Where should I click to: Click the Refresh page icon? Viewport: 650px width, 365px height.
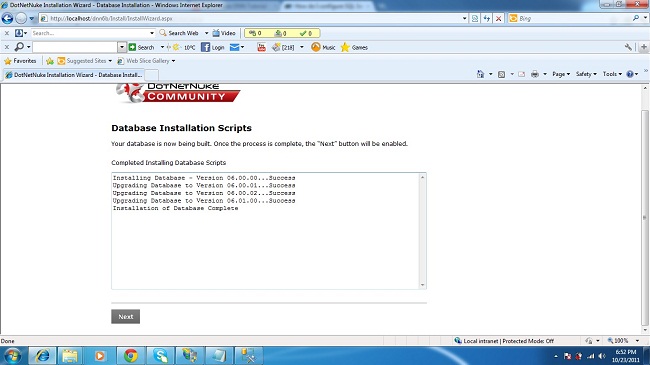pos(487,18)
